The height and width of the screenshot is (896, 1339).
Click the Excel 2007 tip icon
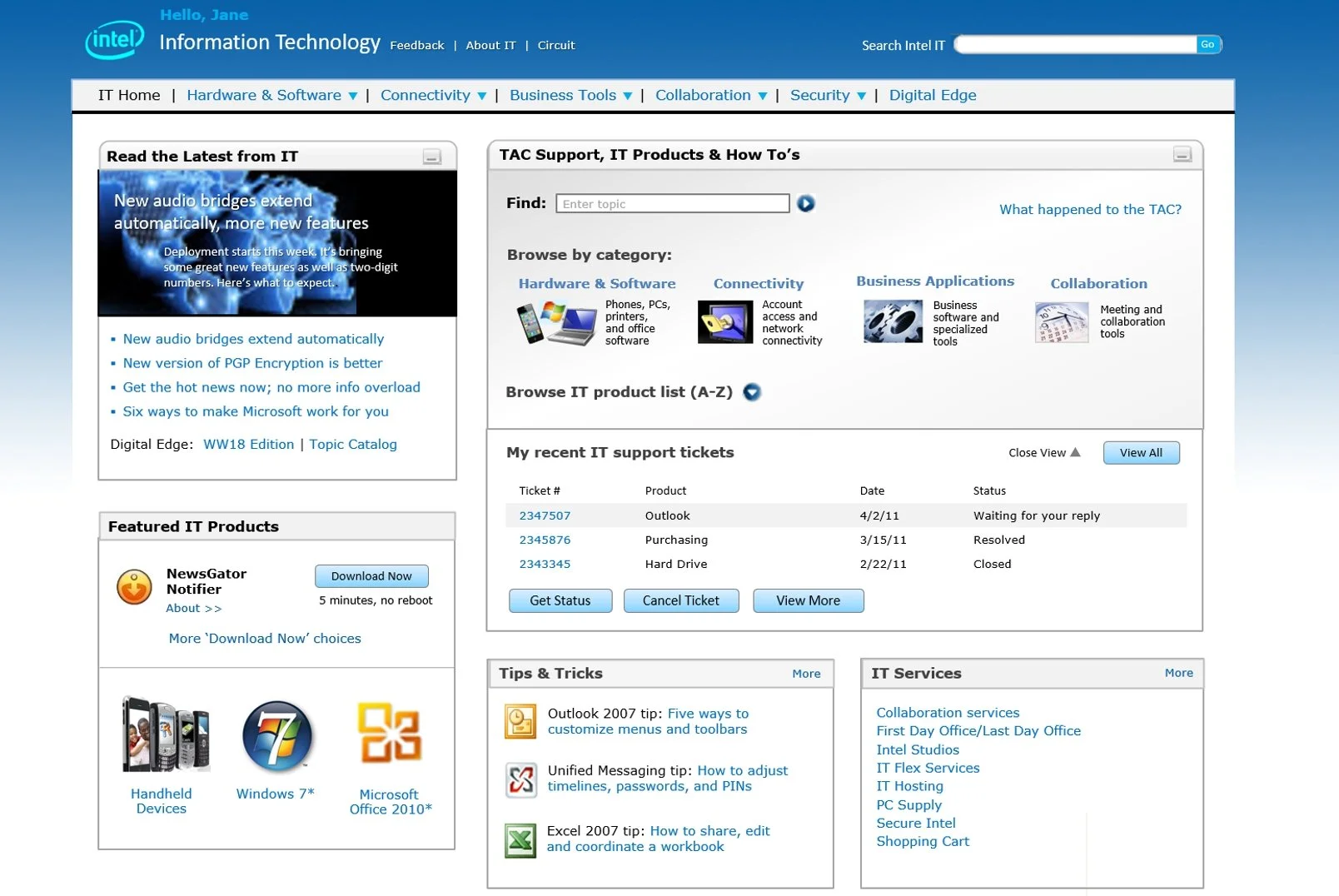pos(520,840)
